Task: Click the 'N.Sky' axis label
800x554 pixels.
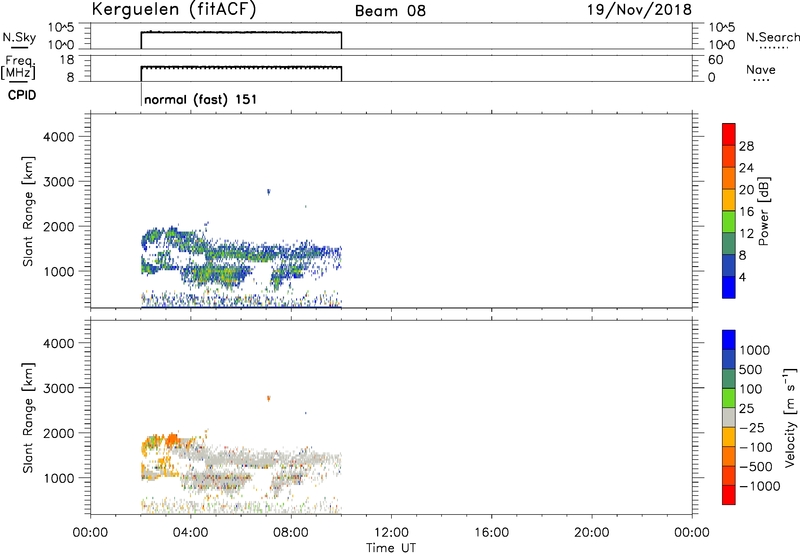Action: (x=19, y=38)
